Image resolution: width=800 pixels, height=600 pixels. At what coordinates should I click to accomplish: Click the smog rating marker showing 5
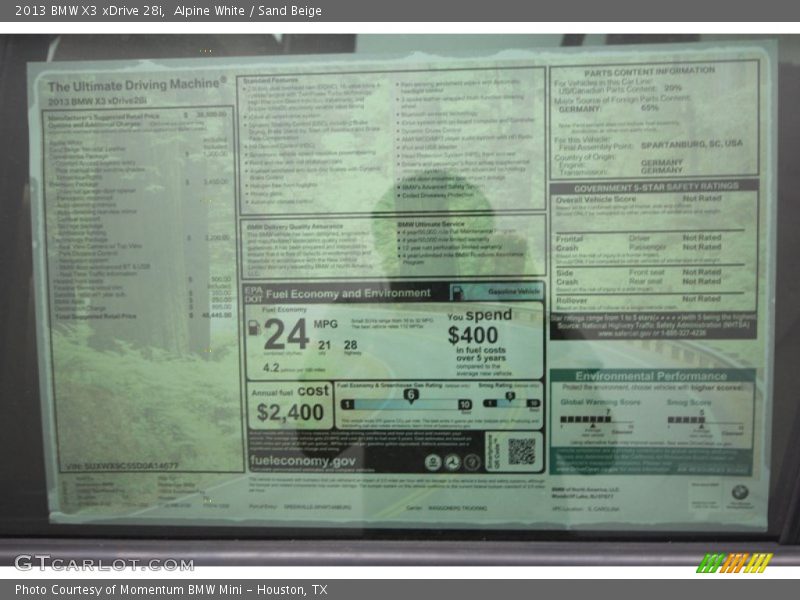click(510, 396)
